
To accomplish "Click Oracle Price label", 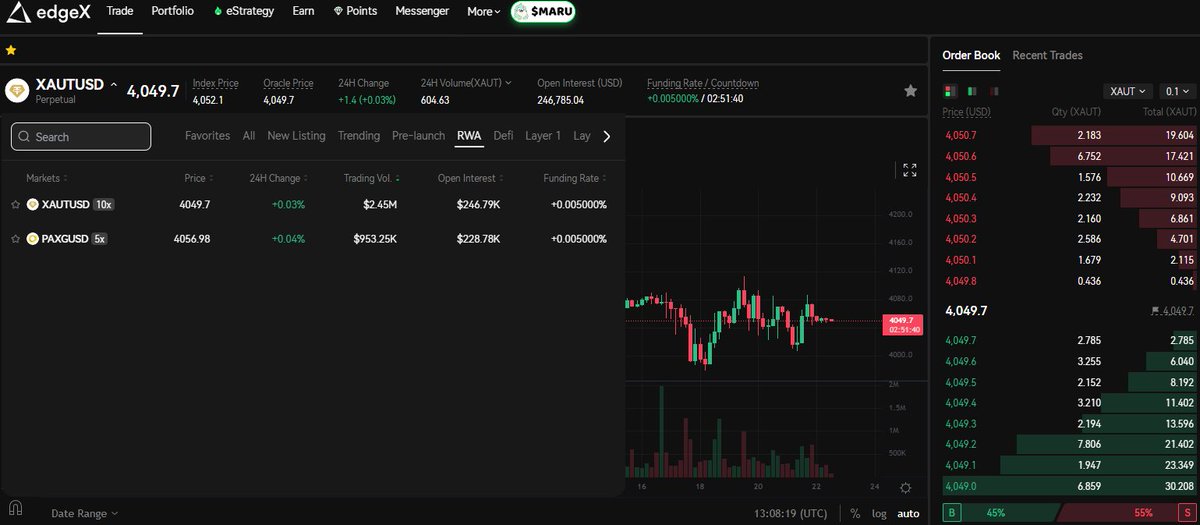I will coord(288,83).
